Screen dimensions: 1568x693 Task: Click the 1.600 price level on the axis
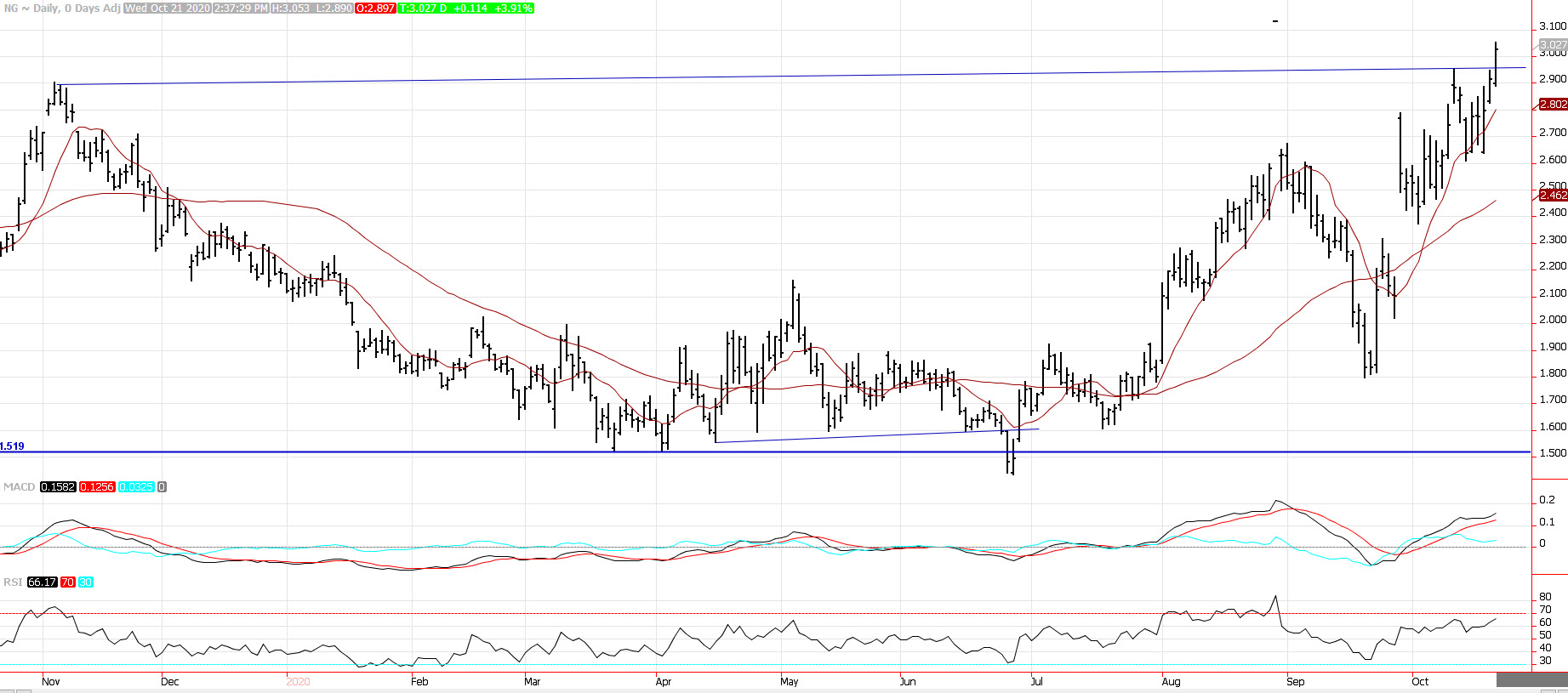(x=1553, y=427)
